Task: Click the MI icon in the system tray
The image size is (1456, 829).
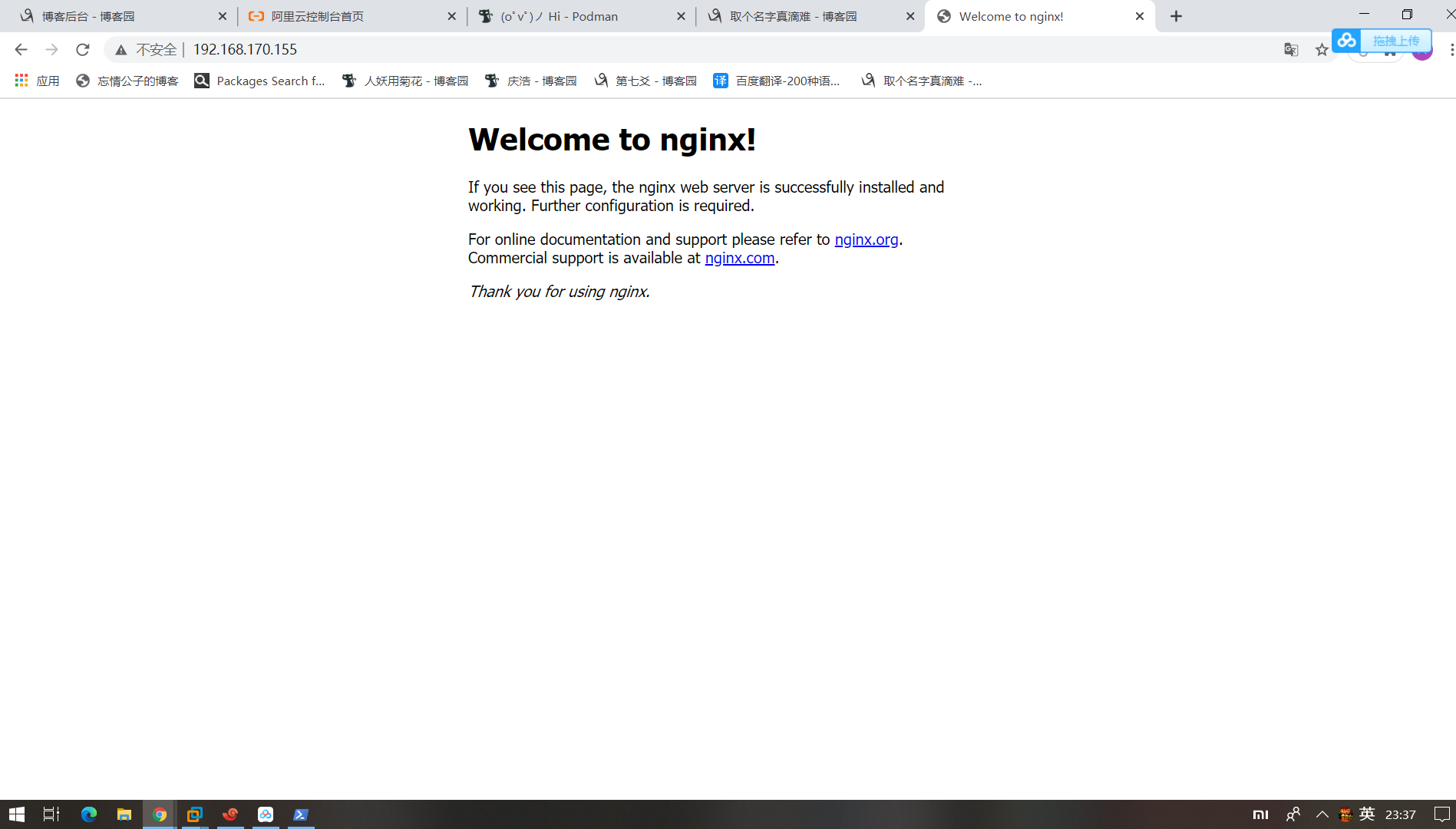Action: (x=1260, y=814)
